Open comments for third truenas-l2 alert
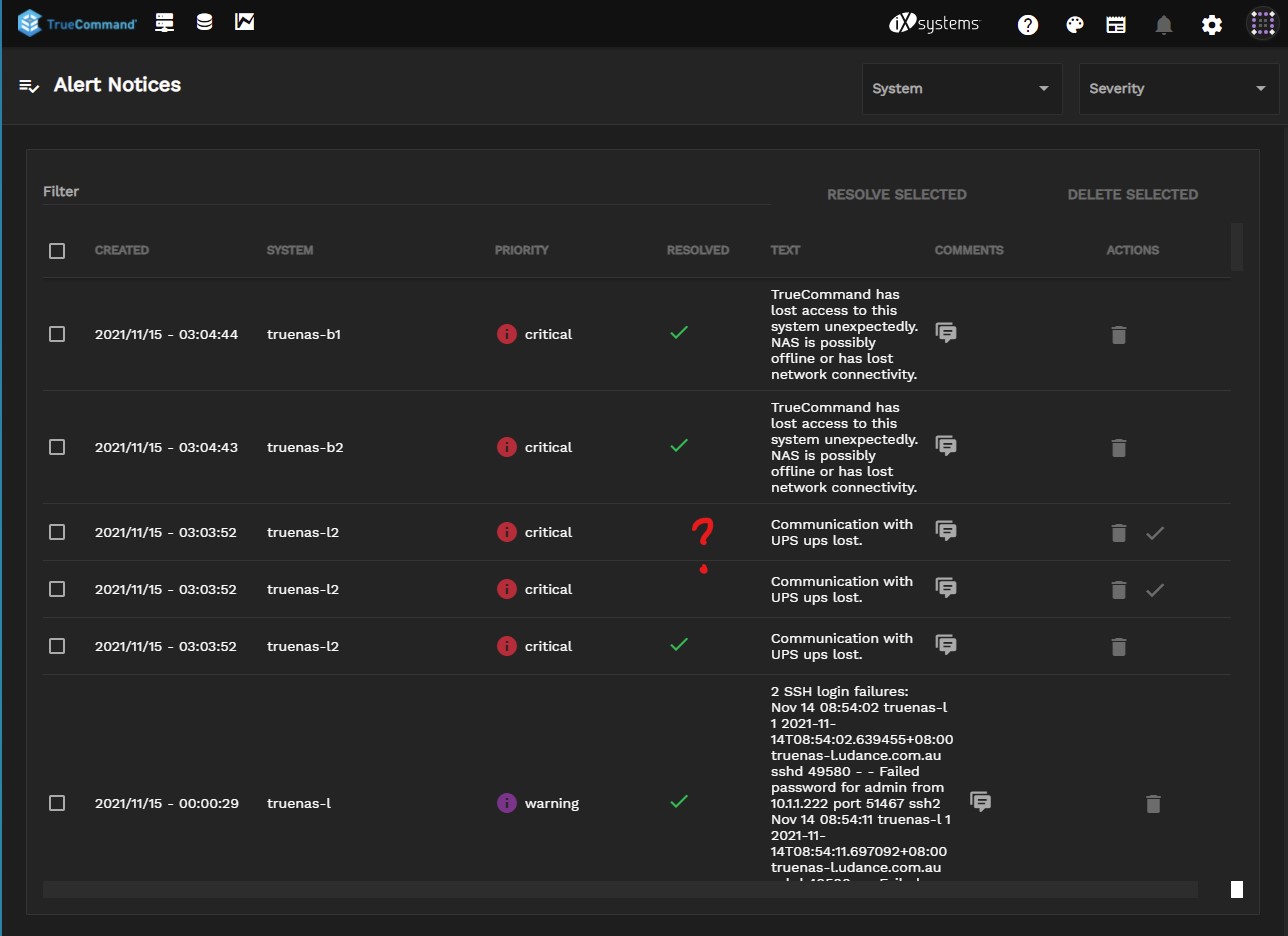1288x936 pixels. 946,645
